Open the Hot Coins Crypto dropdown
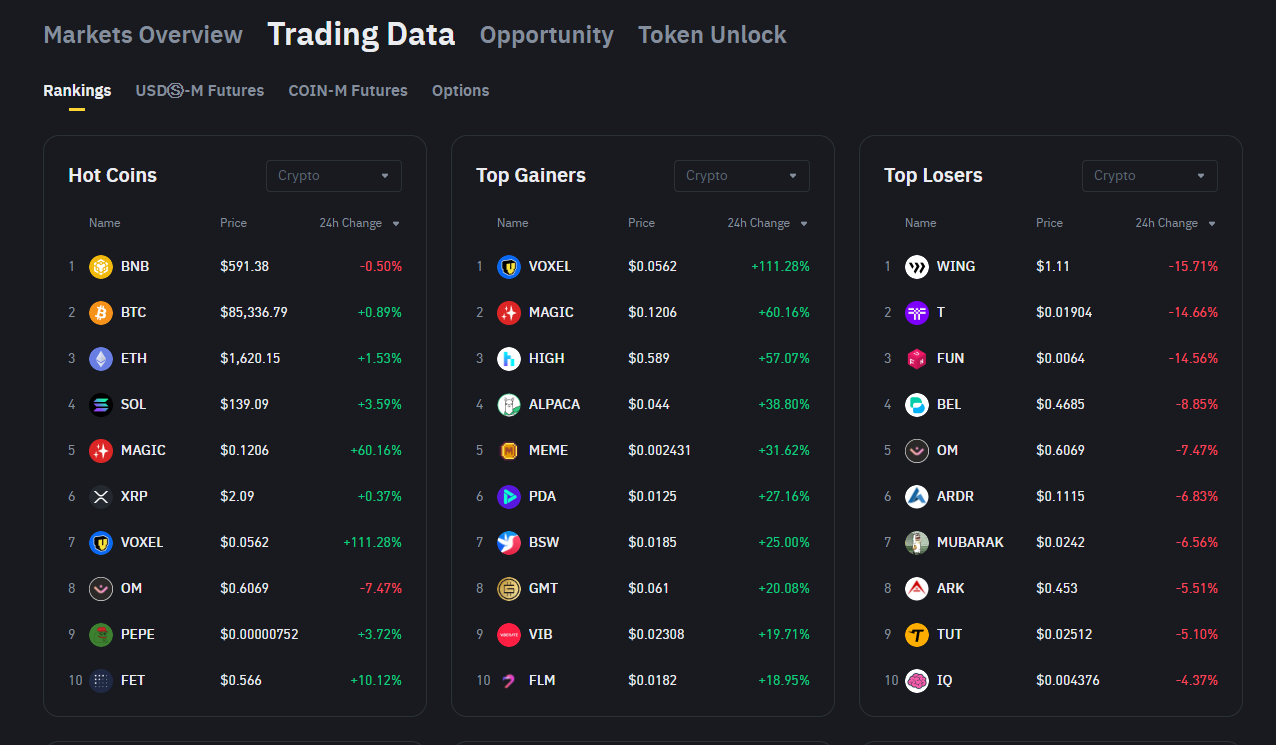1276x745 pixels. (333, 176)
